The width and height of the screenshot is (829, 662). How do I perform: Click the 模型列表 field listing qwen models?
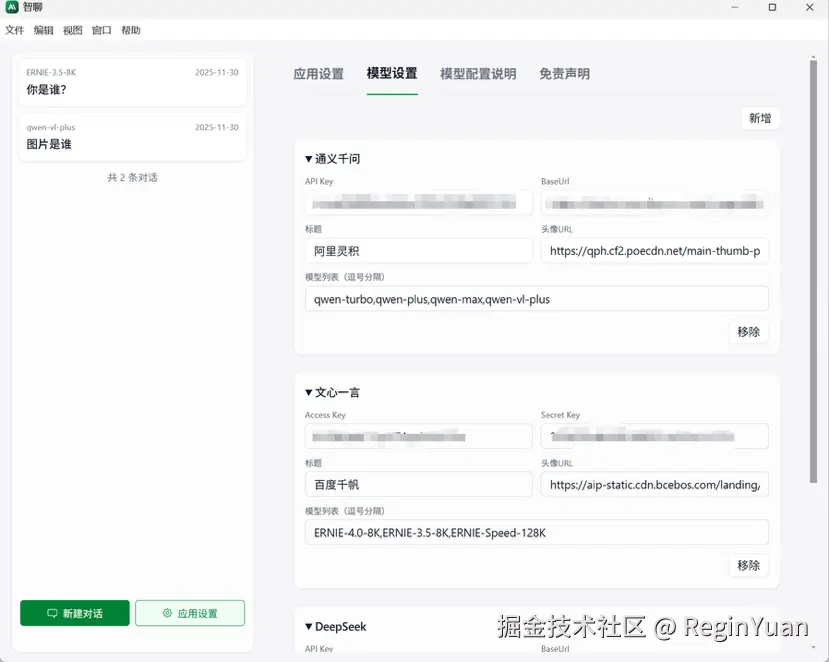[536, 298]
